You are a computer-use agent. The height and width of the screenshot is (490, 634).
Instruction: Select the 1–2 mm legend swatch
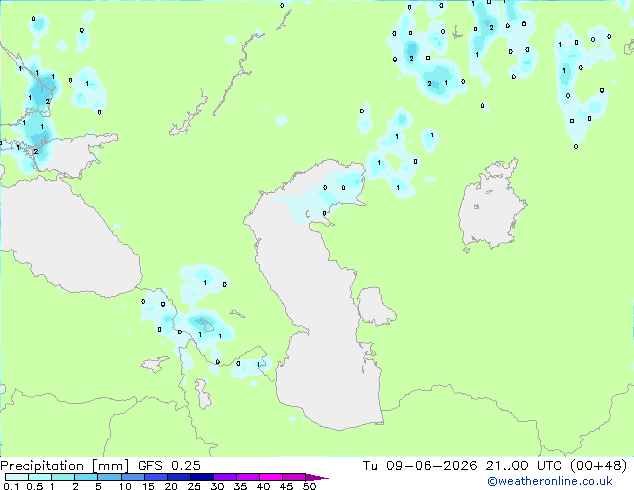pos(63,477)
